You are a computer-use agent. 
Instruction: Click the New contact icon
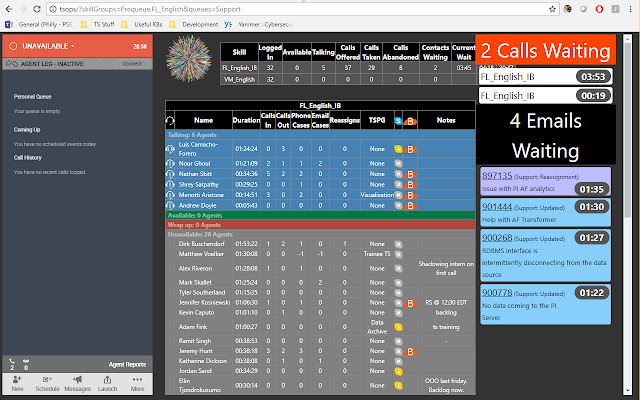pos(16,384)
